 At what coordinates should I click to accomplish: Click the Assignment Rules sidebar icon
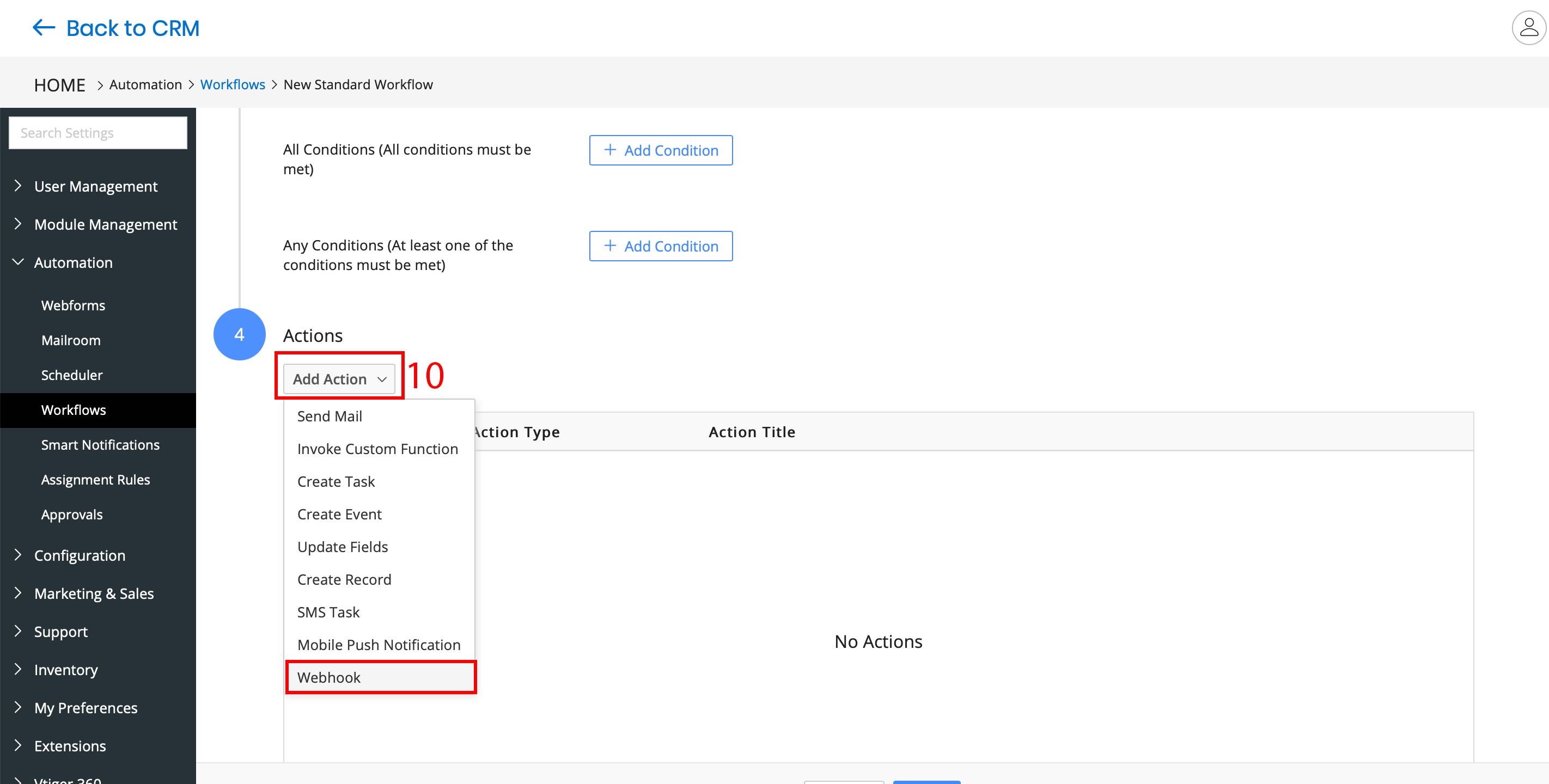pos(96,480)
